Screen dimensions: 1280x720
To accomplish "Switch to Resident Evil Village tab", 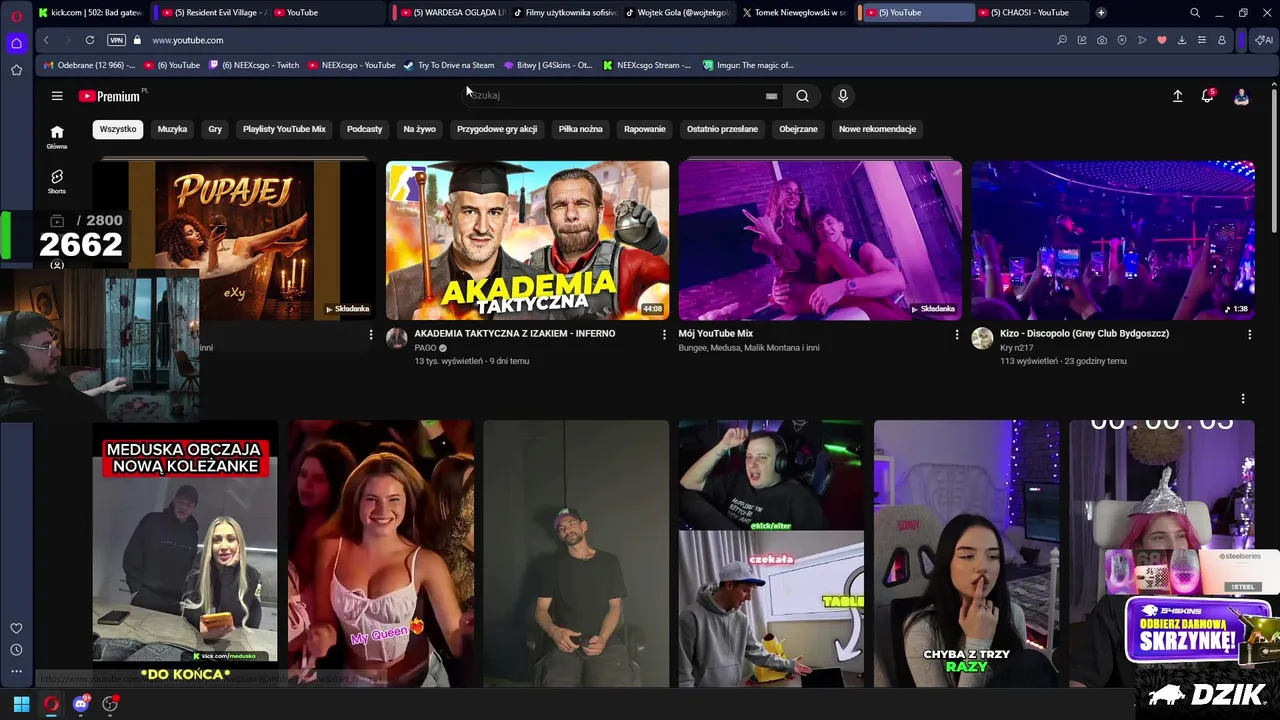I will tap(213, 13).
